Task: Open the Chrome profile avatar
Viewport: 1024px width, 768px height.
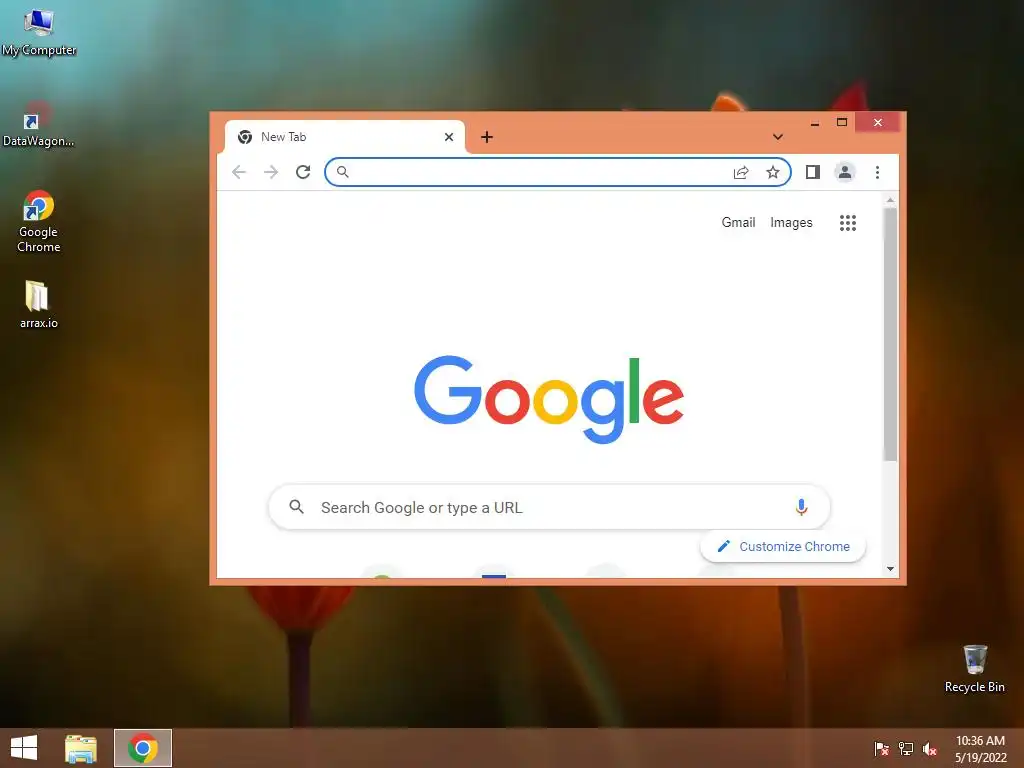Action: (x=845, y=172)
